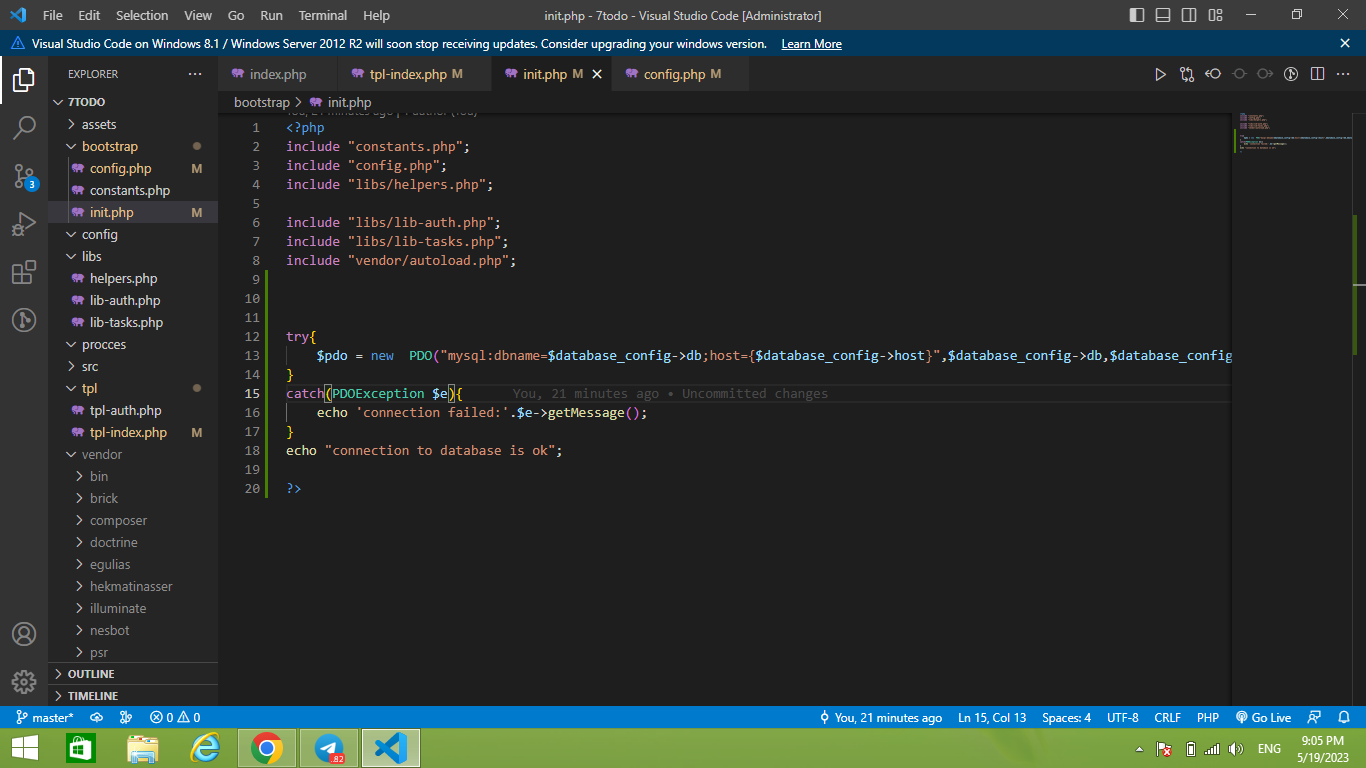Change encoding via UTF-8 indicator
This screenshot has width=1366, height=768.
click(x=1121, y=717)
